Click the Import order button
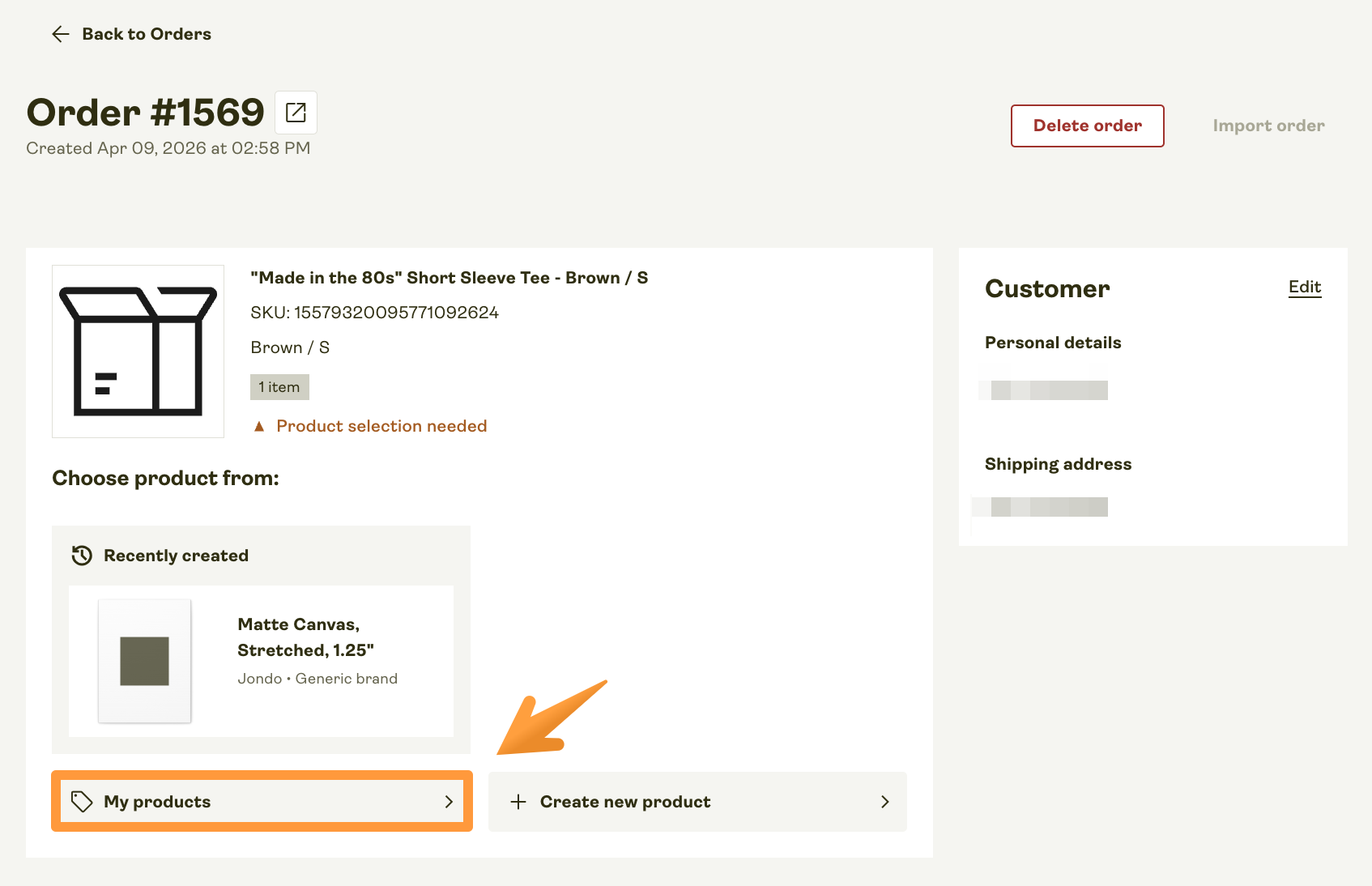 click(1268, 126)
